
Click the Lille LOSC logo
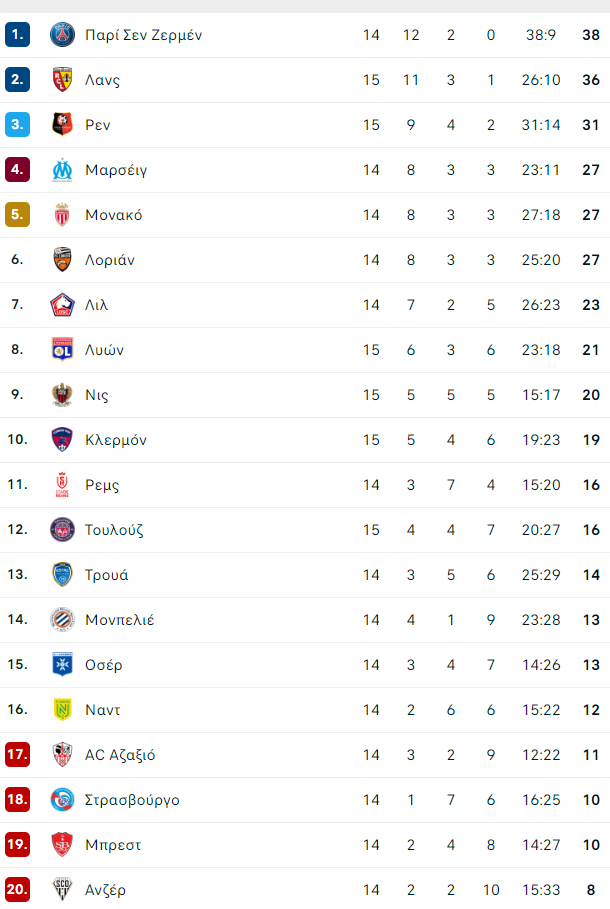62,305
